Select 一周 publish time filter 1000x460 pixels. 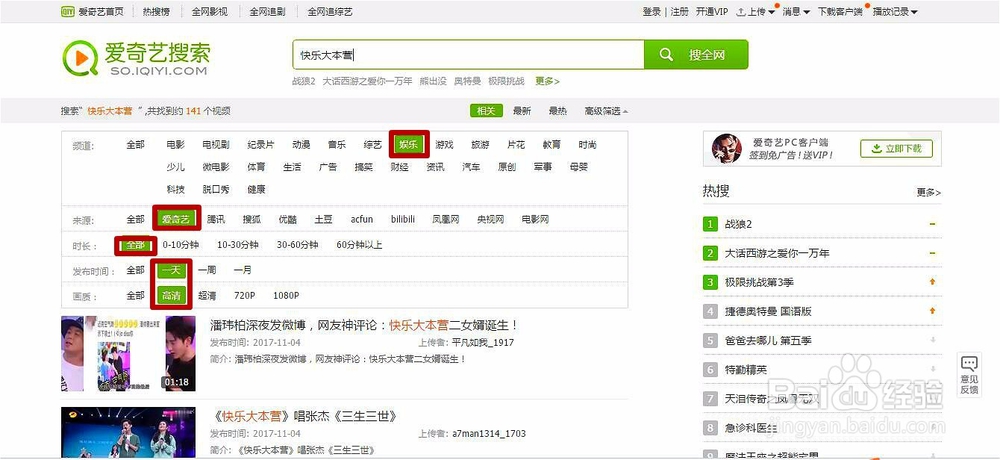pos(207,270)
